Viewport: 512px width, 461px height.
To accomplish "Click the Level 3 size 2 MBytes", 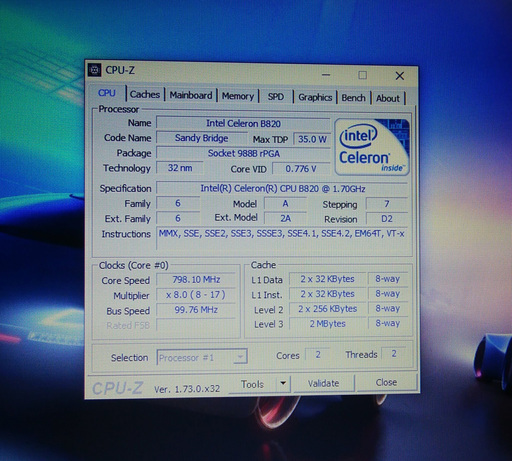I will (x=328, y=323).
